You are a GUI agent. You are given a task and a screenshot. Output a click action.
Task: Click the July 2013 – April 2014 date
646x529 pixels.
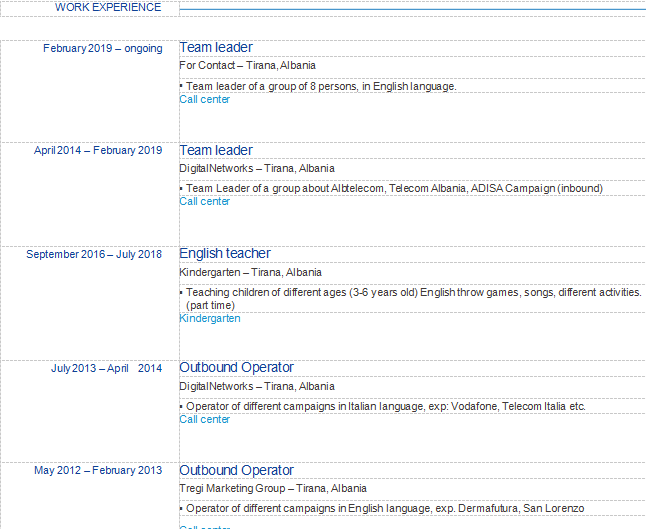pos(106,368)
